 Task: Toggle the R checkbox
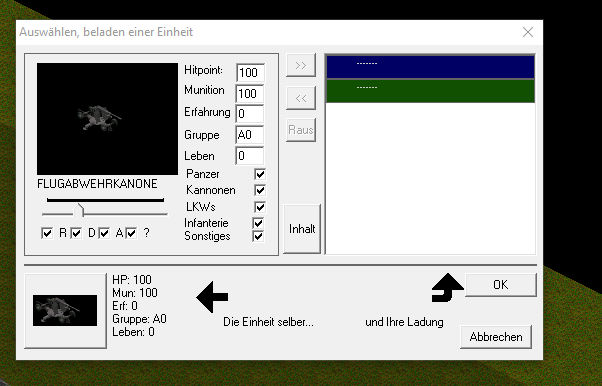47,233
